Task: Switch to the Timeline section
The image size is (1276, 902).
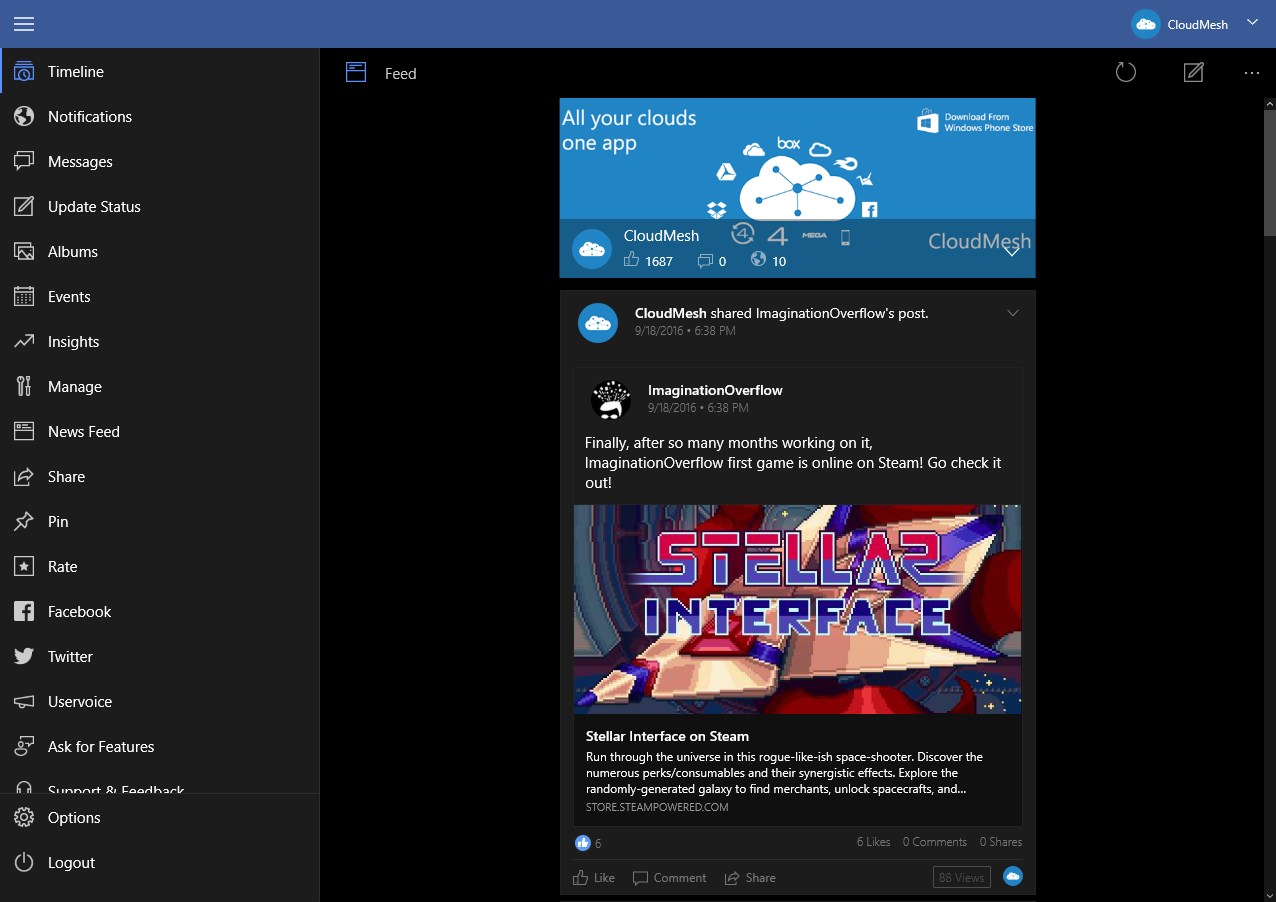Action: (76, 71)
